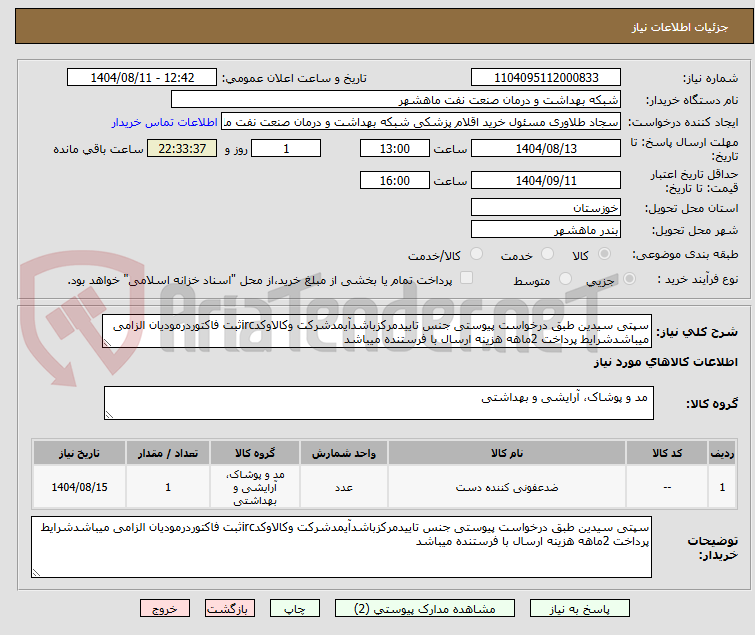
Task: Click the توضیحات خریدار text area
Action: pyautogui.click(x=341, y=547)
